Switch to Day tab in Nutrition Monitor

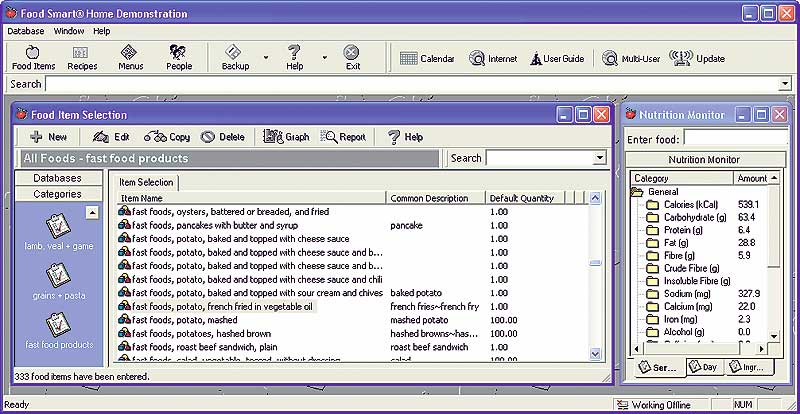(x=704, y=367)
